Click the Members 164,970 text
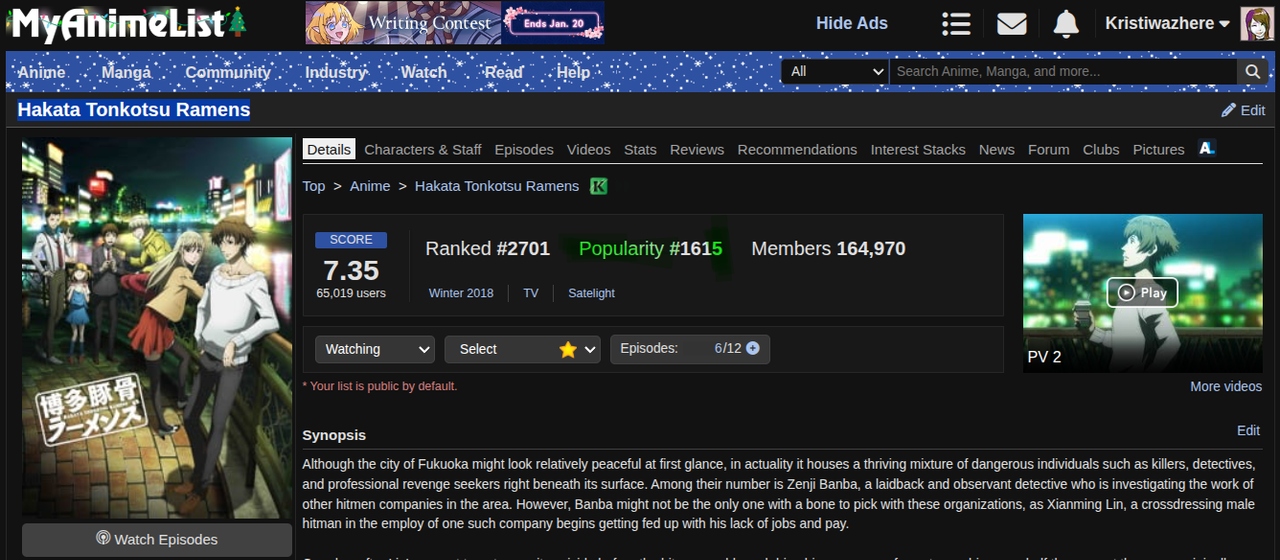 829,249
